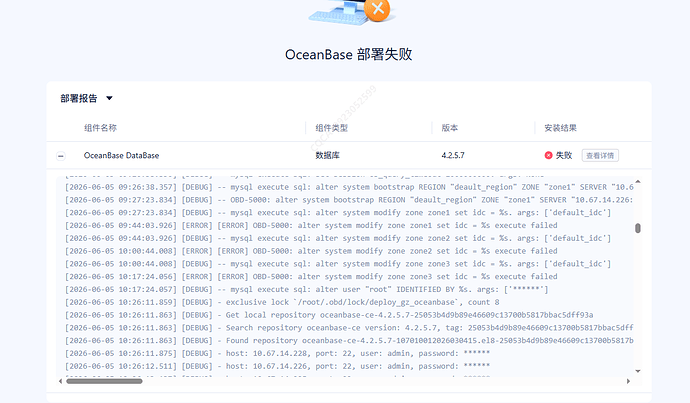
Task: Select the Get local repository log line
Action: tap(329, 315)
